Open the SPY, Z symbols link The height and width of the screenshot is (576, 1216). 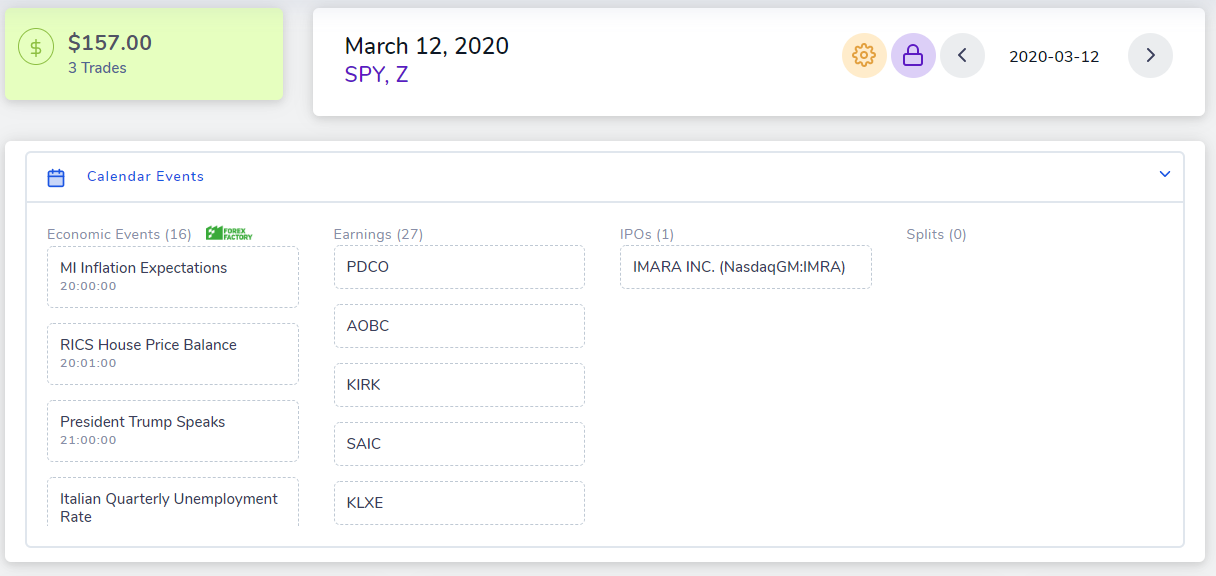(376, 74)
